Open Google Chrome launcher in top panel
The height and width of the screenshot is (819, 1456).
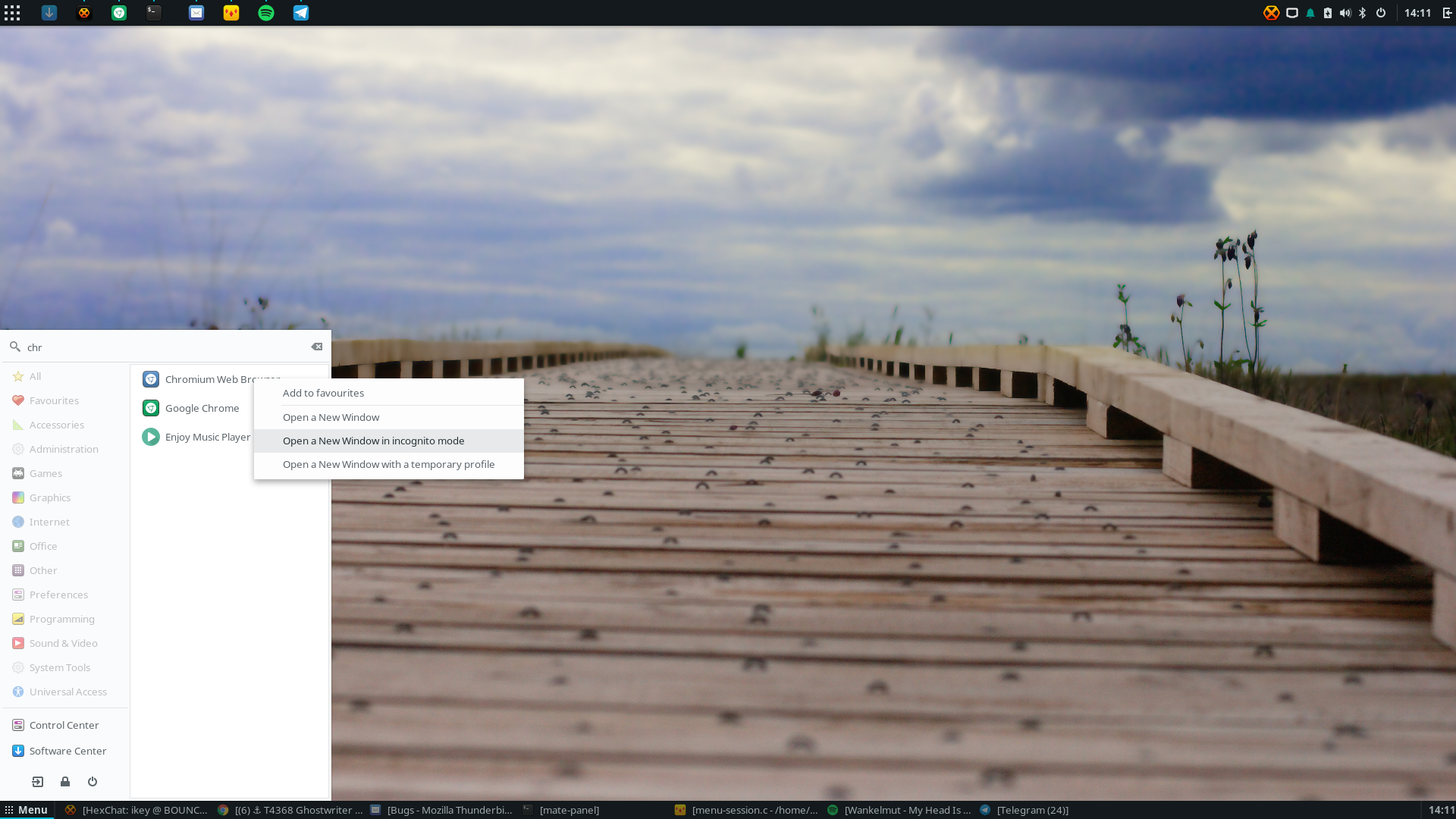[119, 13]
